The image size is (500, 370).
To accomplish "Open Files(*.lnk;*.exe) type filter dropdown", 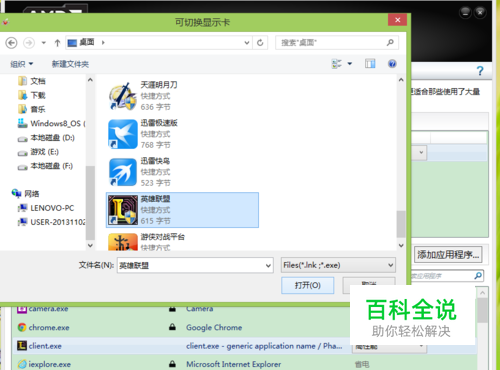I will click(338, 265).
